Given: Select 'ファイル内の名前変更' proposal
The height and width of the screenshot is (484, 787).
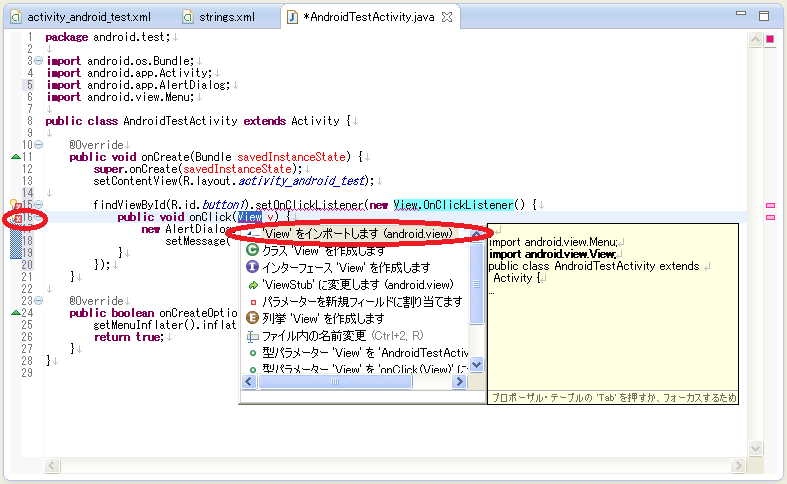Looking at the screenshot, I should 328,335.
